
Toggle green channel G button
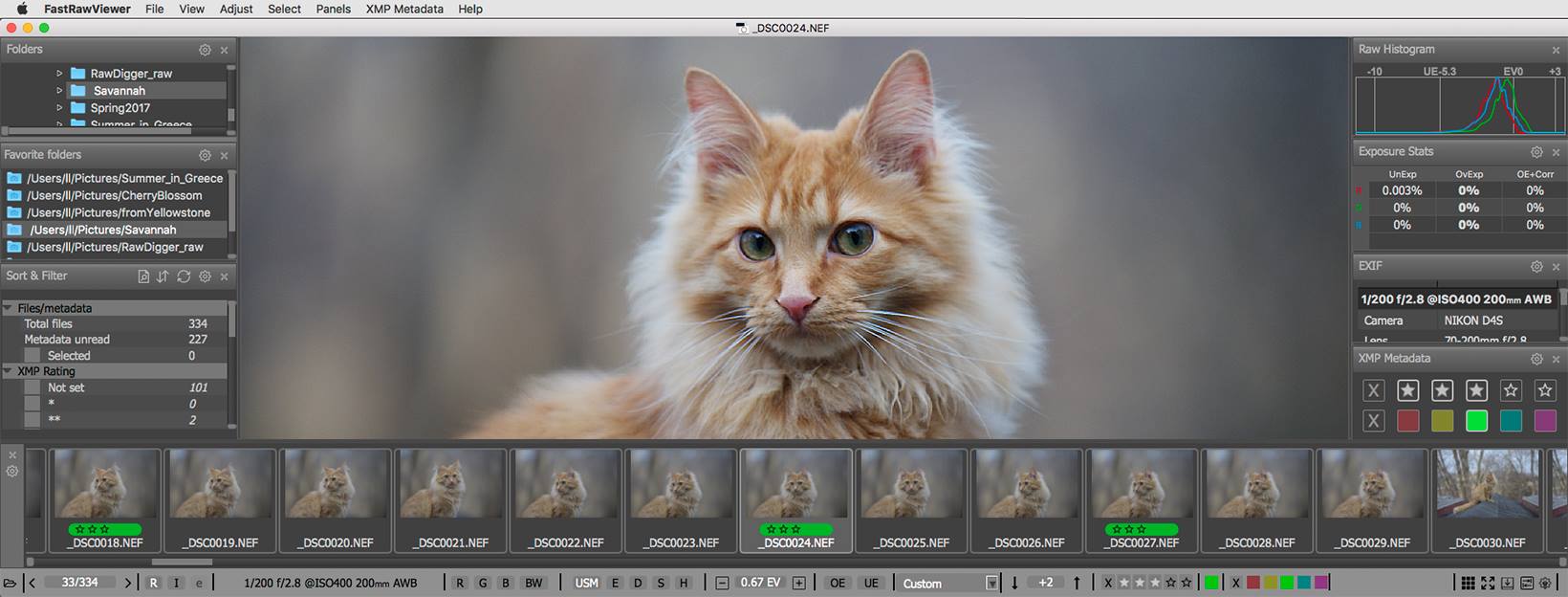(x=483, y=583)
